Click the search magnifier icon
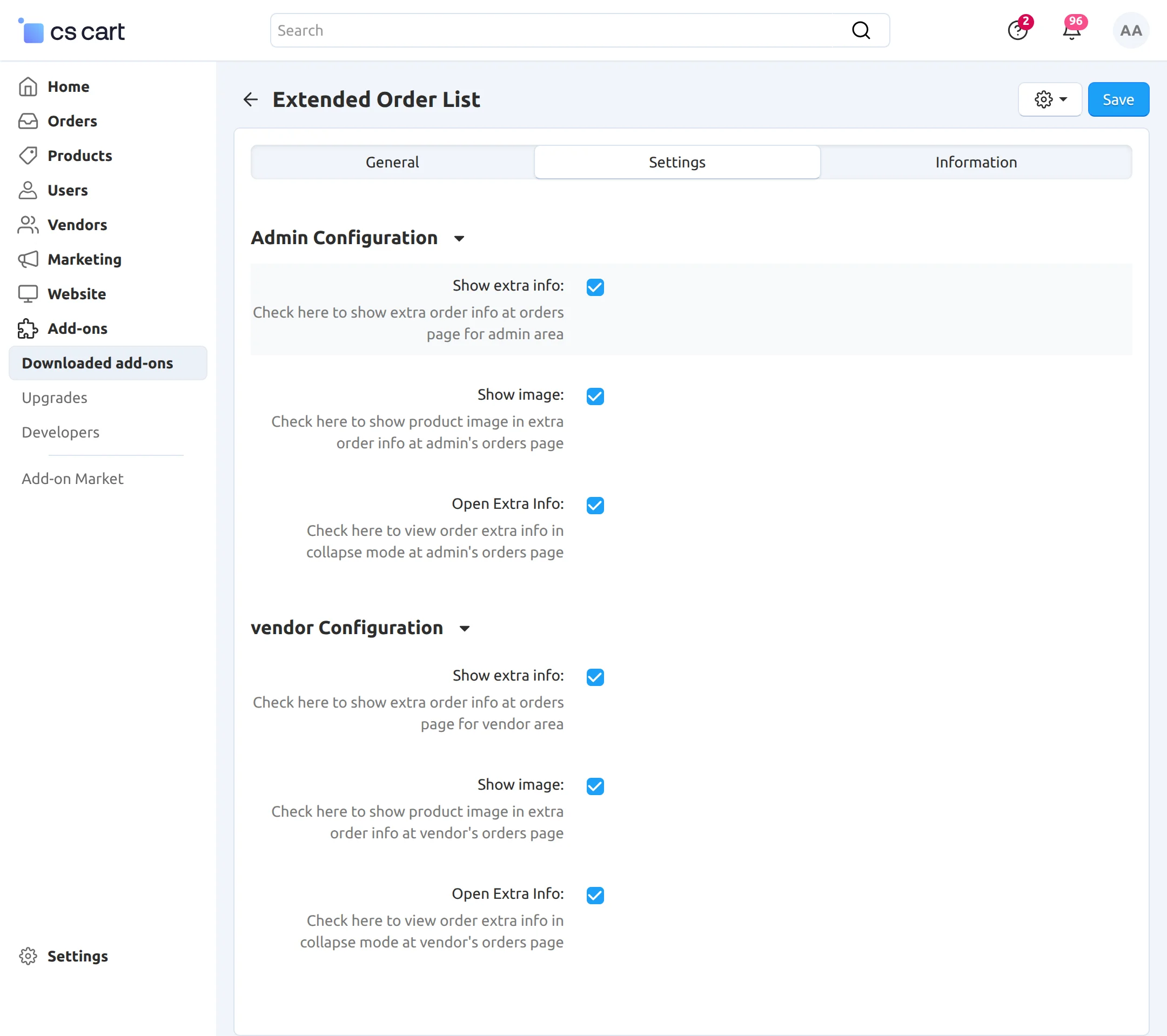The image size is (1167, 1036). [861, 30]
